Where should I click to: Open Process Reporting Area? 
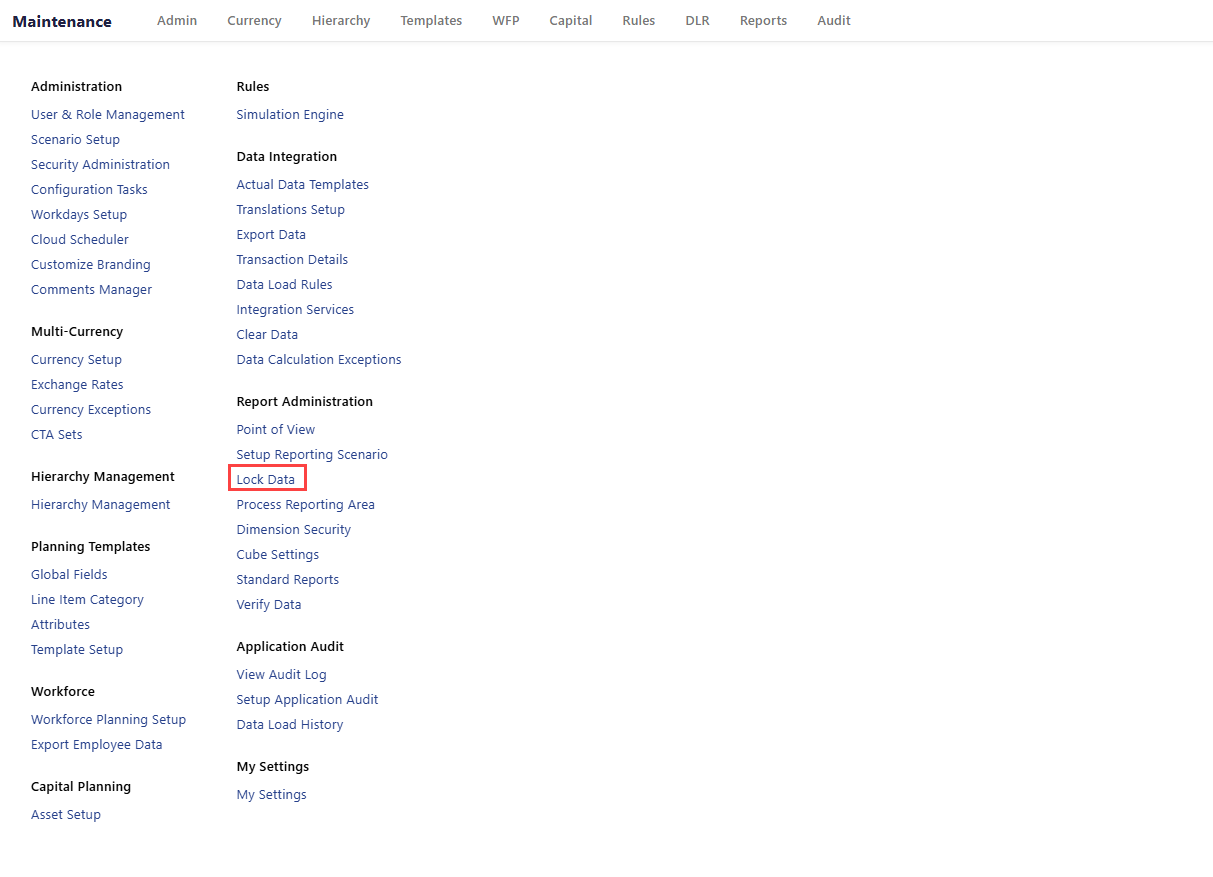(x=305, y=505)
